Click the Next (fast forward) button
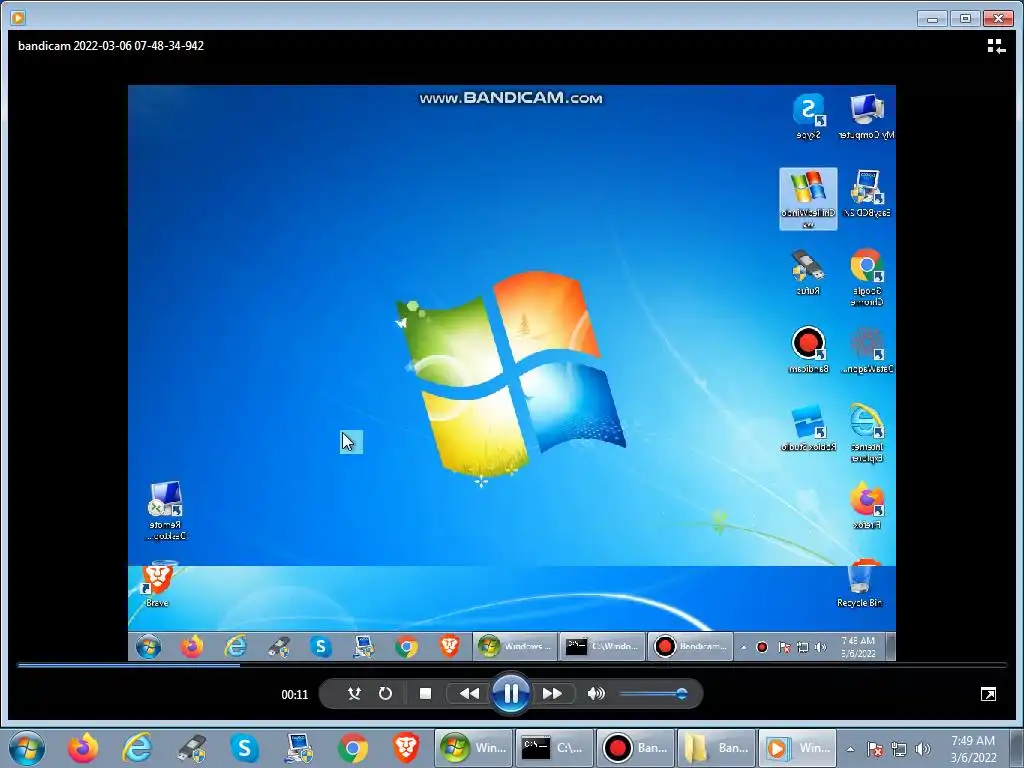This screenshot has height=768, width=1024. [552, 694]
